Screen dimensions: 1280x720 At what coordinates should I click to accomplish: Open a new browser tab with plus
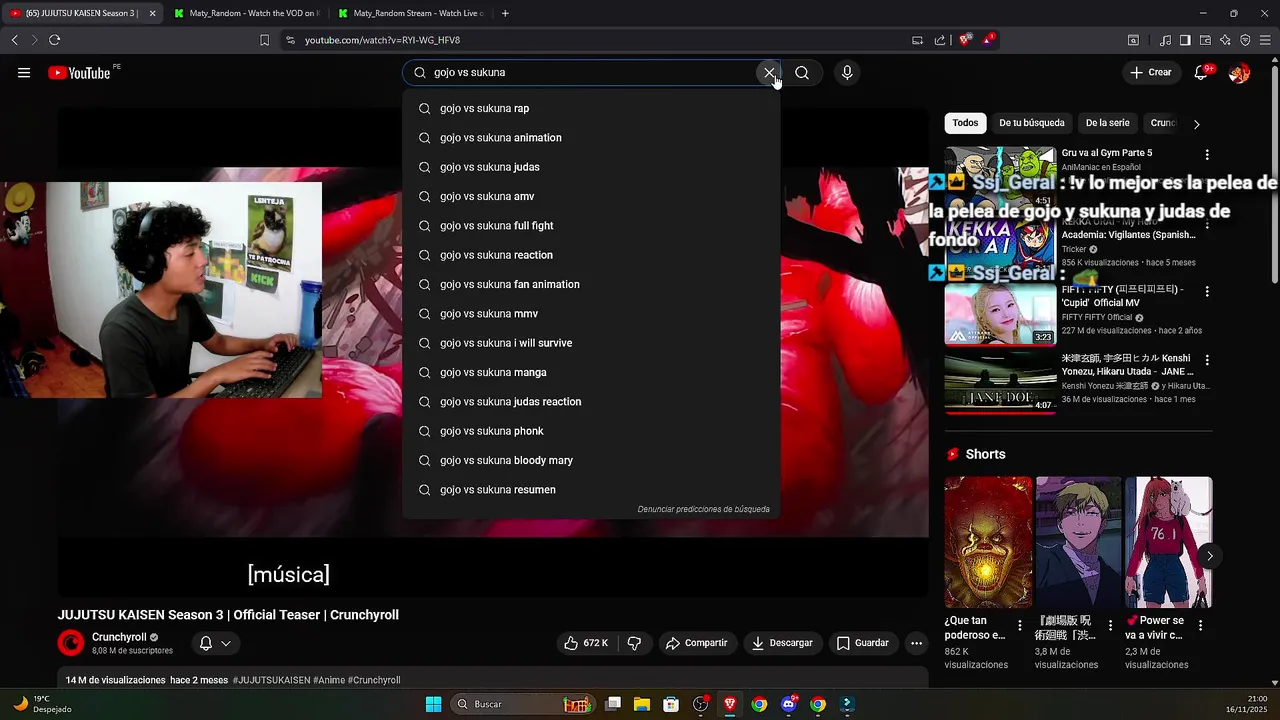click(x=505, y=13)
